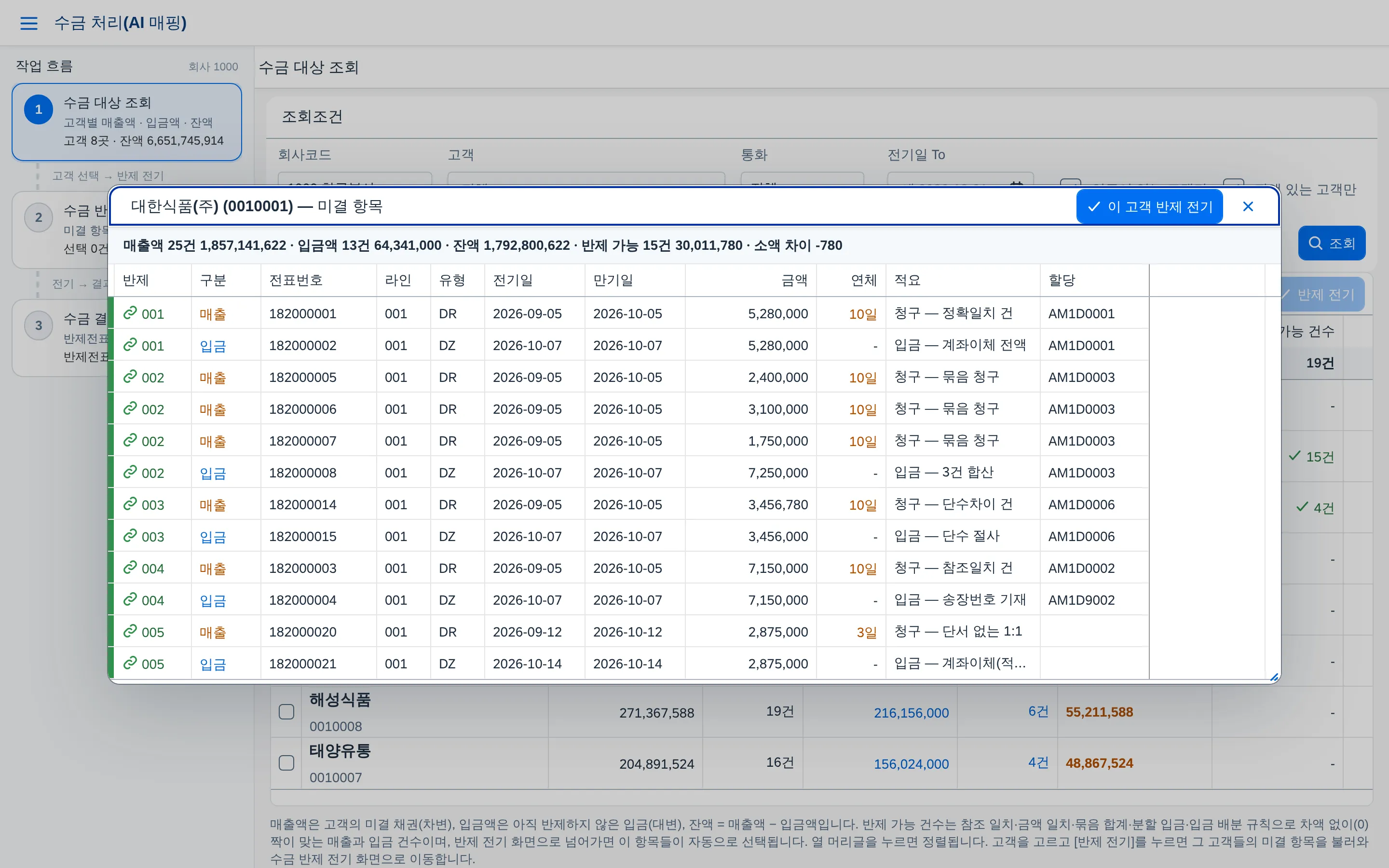1389x868 pixels.
Task: Open the hamburger navigation menu
Action: click(29, 23)
